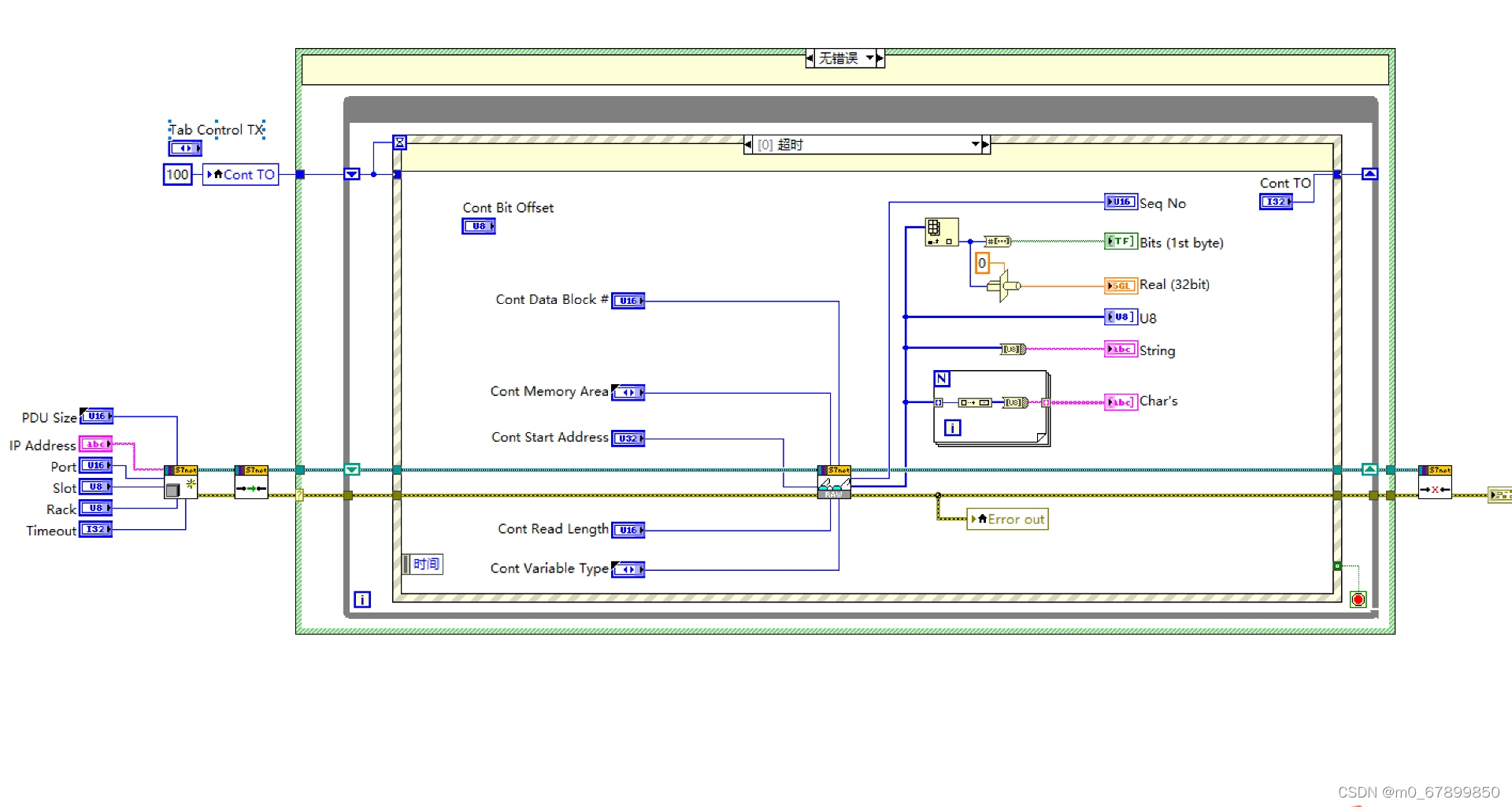Click the right arrow of the 超时 case selector

(984, 144)
